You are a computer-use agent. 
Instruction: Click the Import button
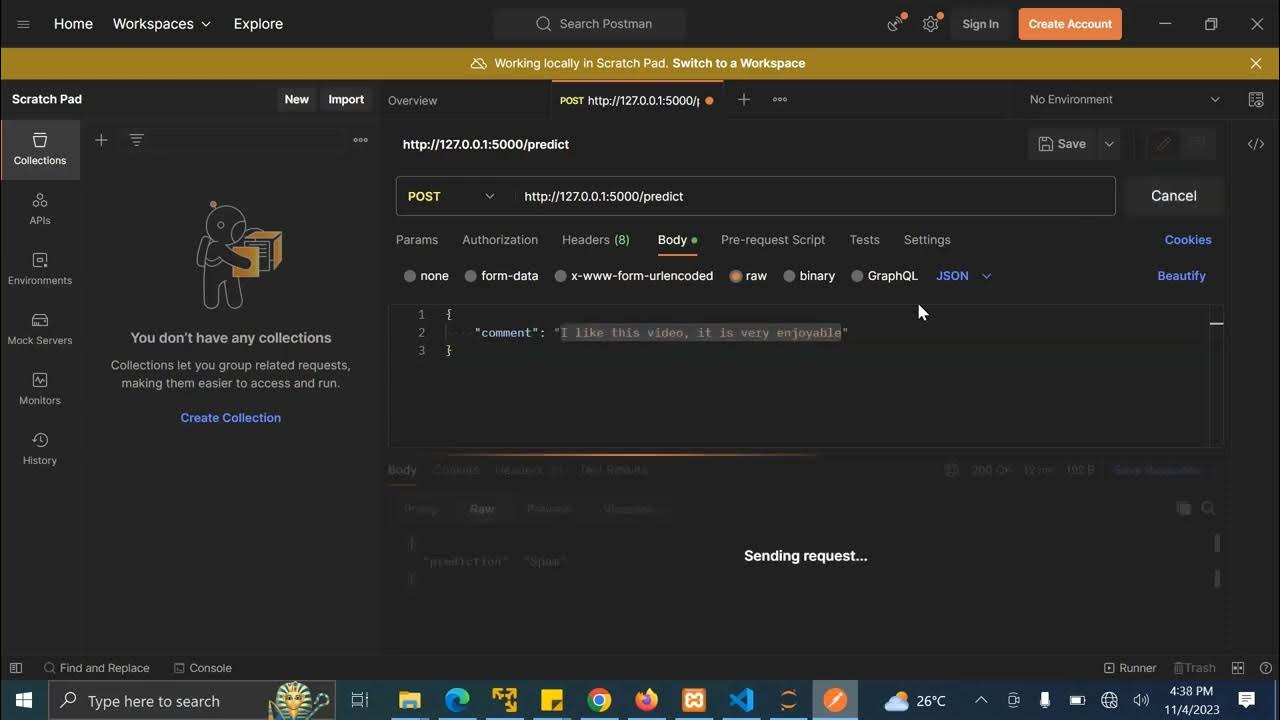[346, 99]
